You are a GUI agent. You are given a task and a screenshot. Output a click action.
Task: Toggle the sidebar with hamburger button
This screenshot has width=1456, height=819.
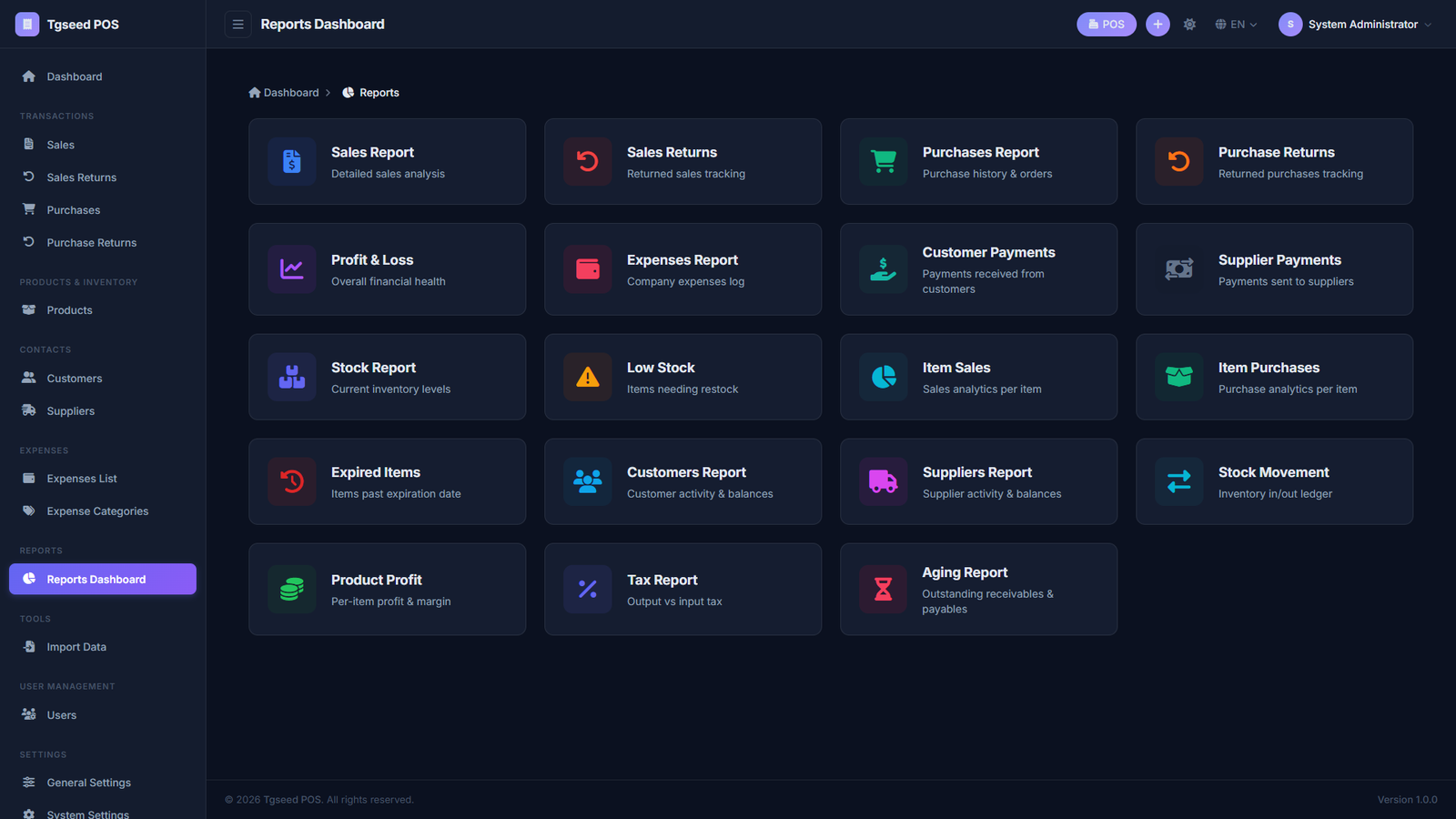(x=238, y=25)
